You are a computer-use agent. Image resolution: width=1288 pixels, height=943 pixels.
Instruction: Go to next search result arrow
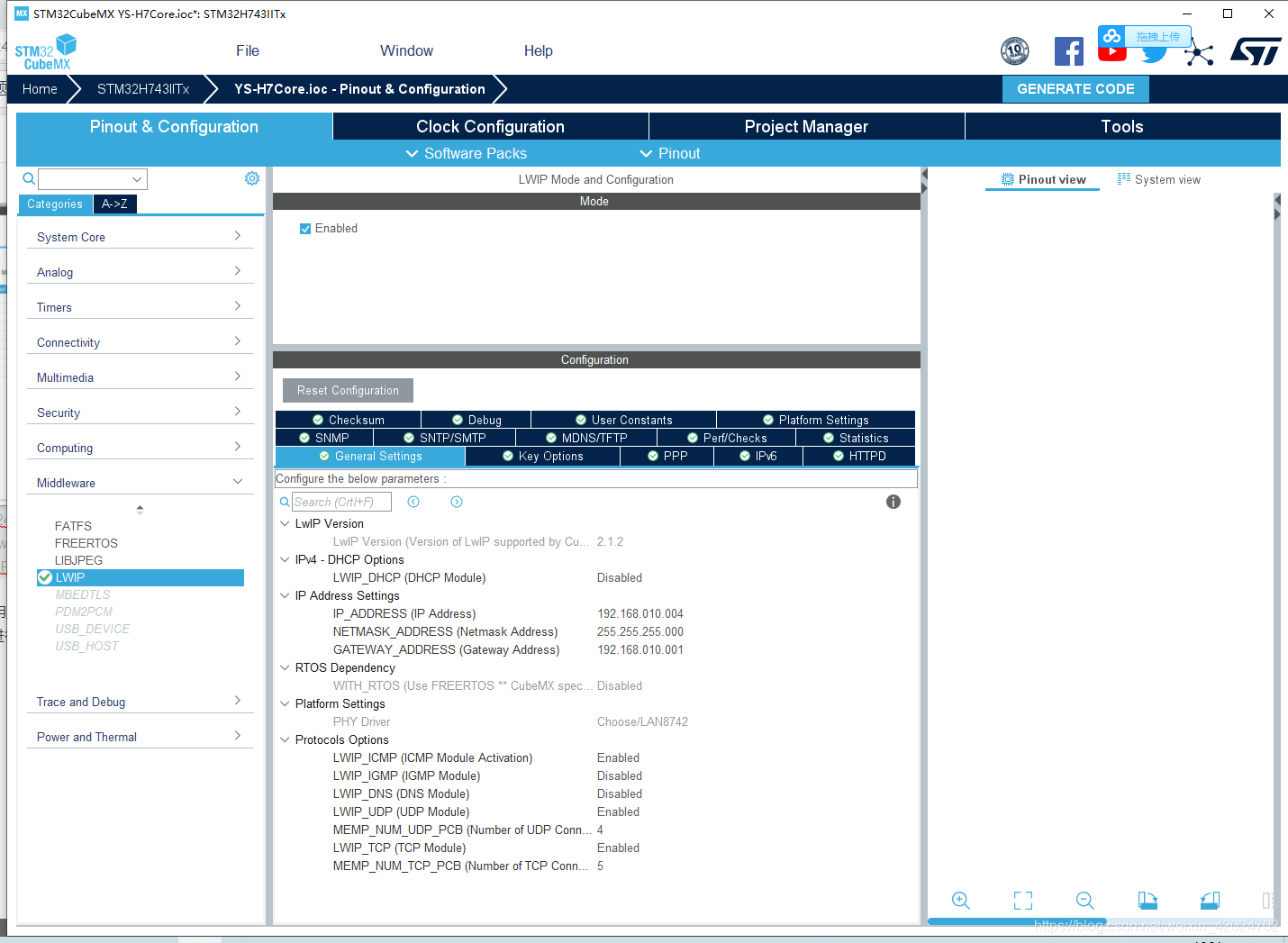coord(457,502)
